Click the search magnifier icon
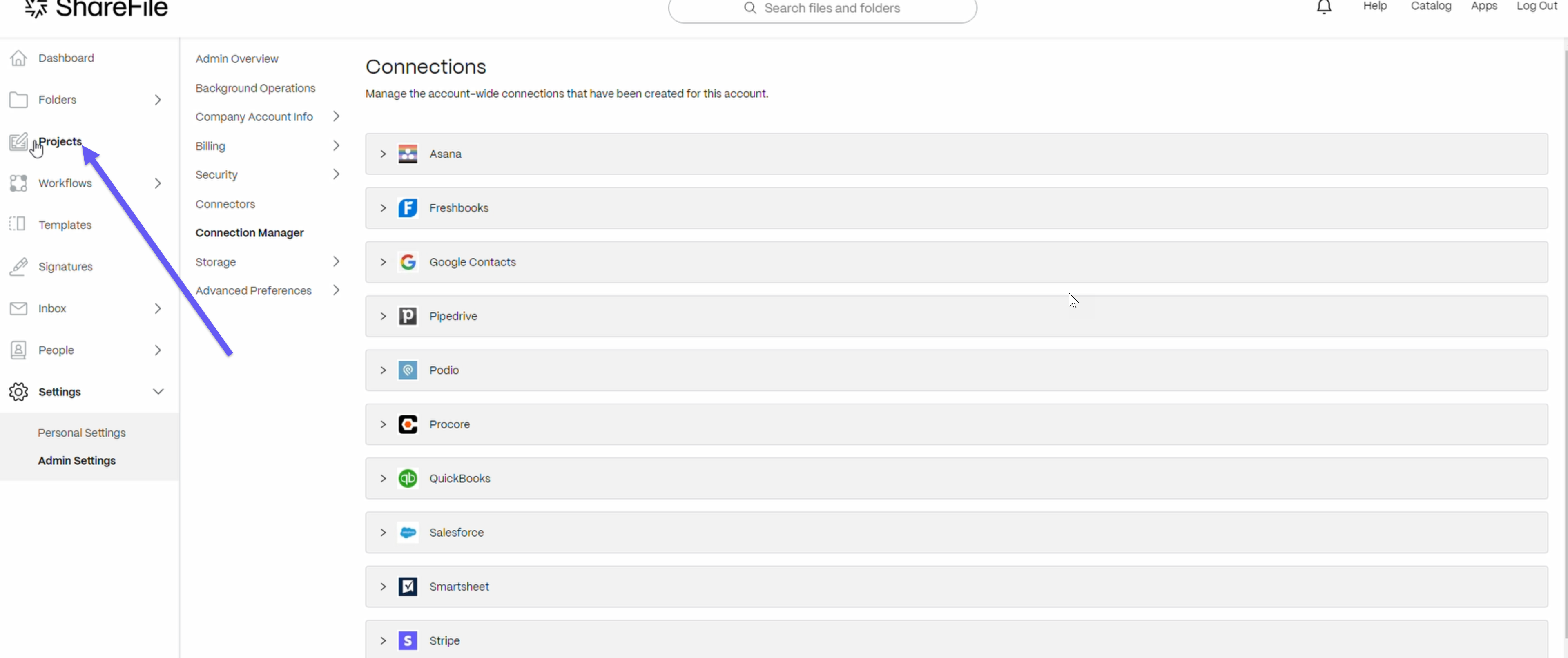Screen dimensions: 1568x658 click(x=750, y=8)
